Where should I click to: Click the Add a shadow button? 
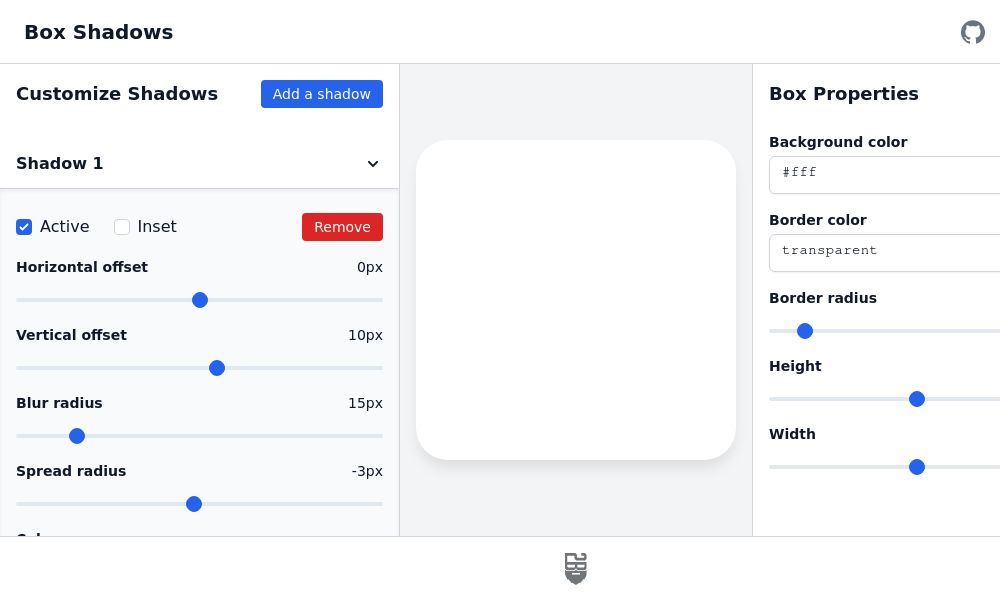click(x=321, y=94)
